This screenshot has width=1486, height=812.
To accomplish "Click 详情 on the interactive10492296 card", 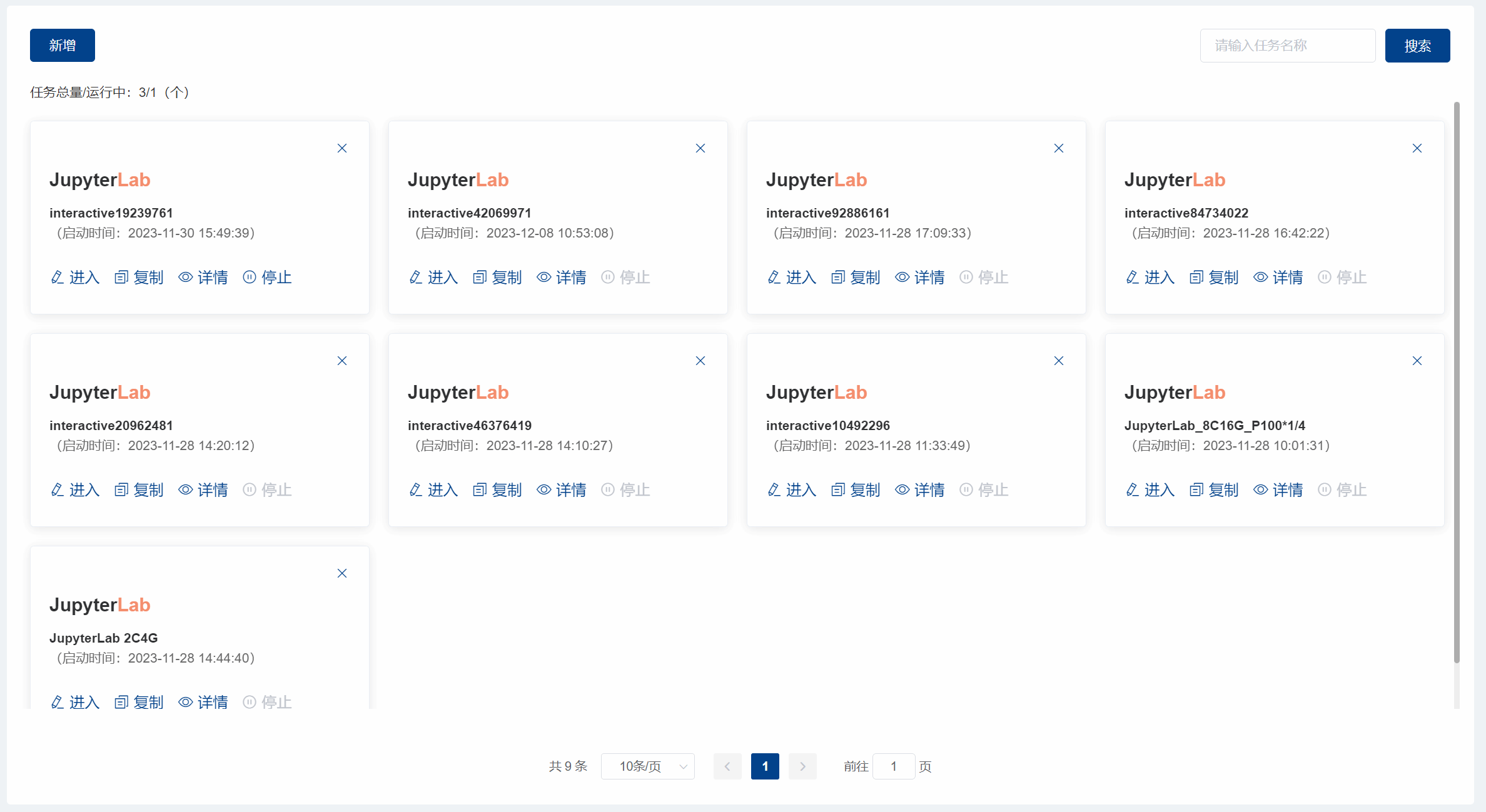I will [x=929, y=489].
